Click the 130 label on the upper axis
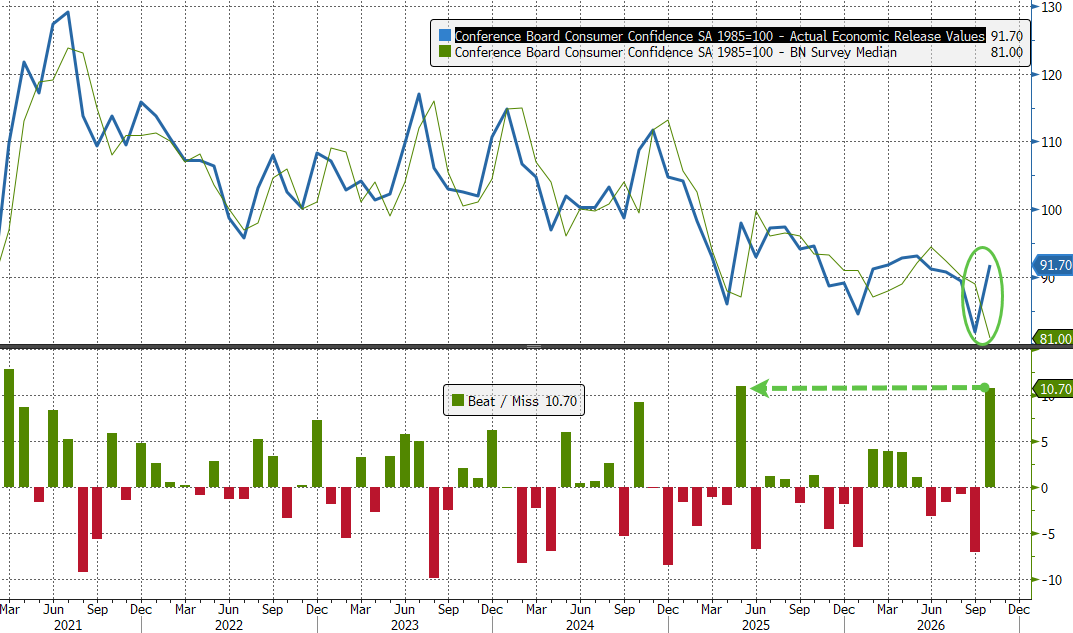 [1051, 7]
